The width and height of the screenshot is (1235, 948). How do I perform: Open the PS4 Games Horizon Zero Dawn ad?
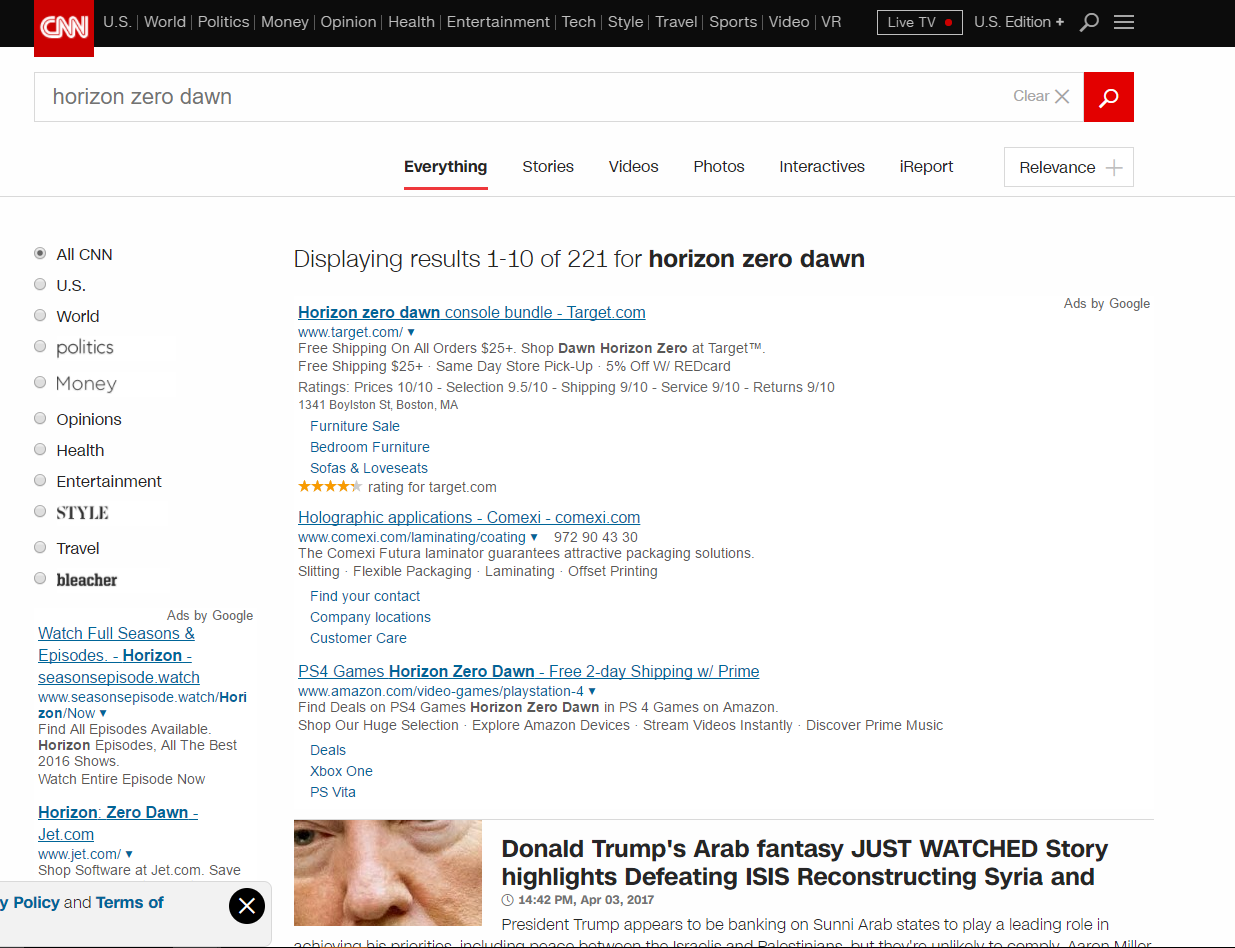529,671
